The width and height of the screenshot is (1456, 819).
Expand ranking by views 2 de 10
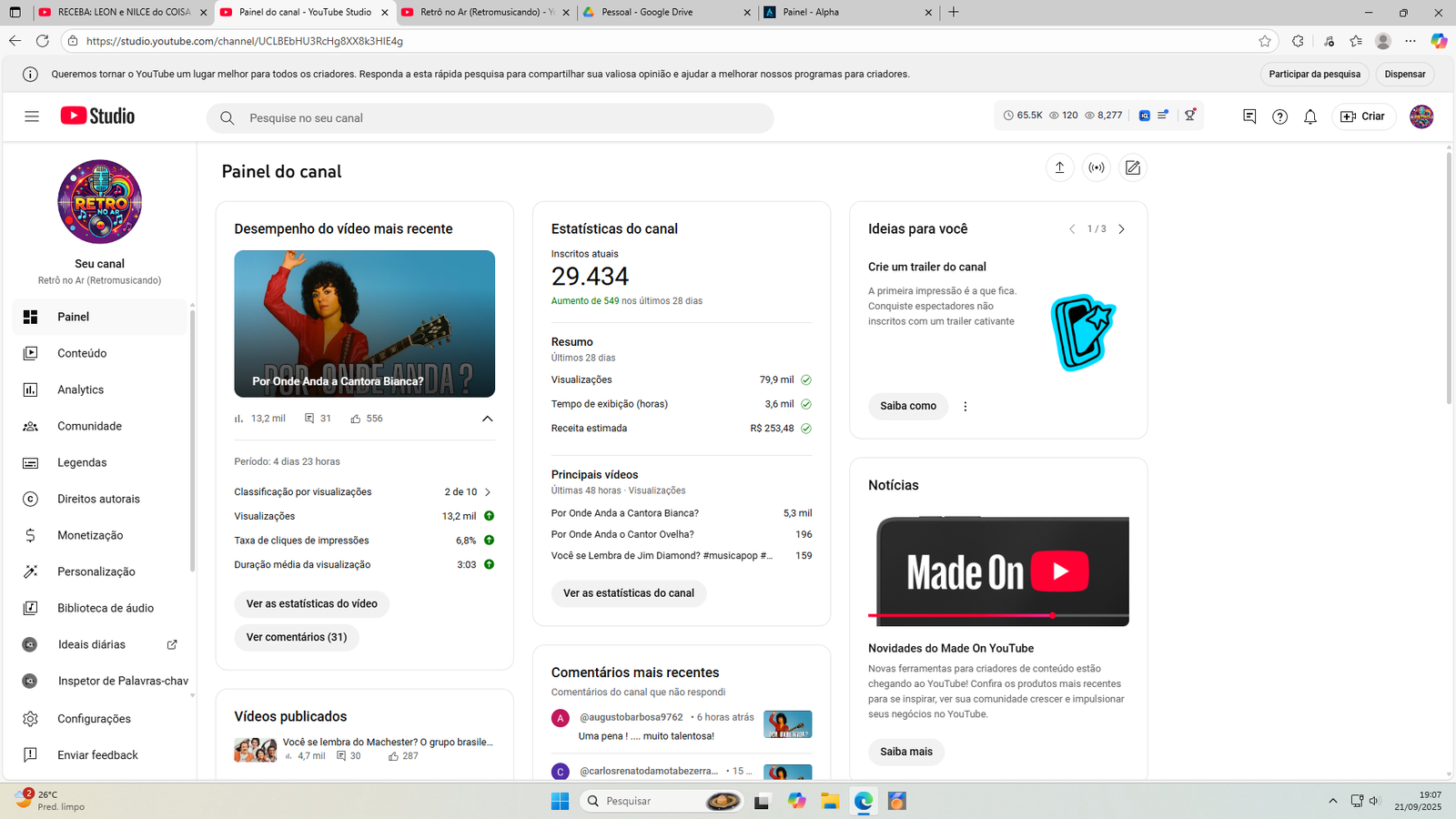(x=488, y=492)
